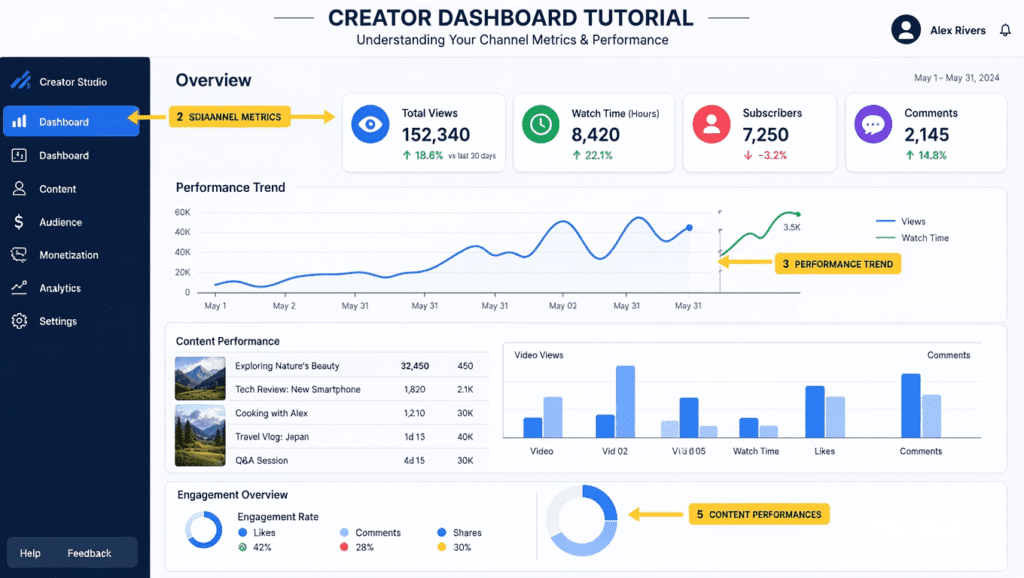
Task: Click the 22.1% watch time change
Action: 592,155
